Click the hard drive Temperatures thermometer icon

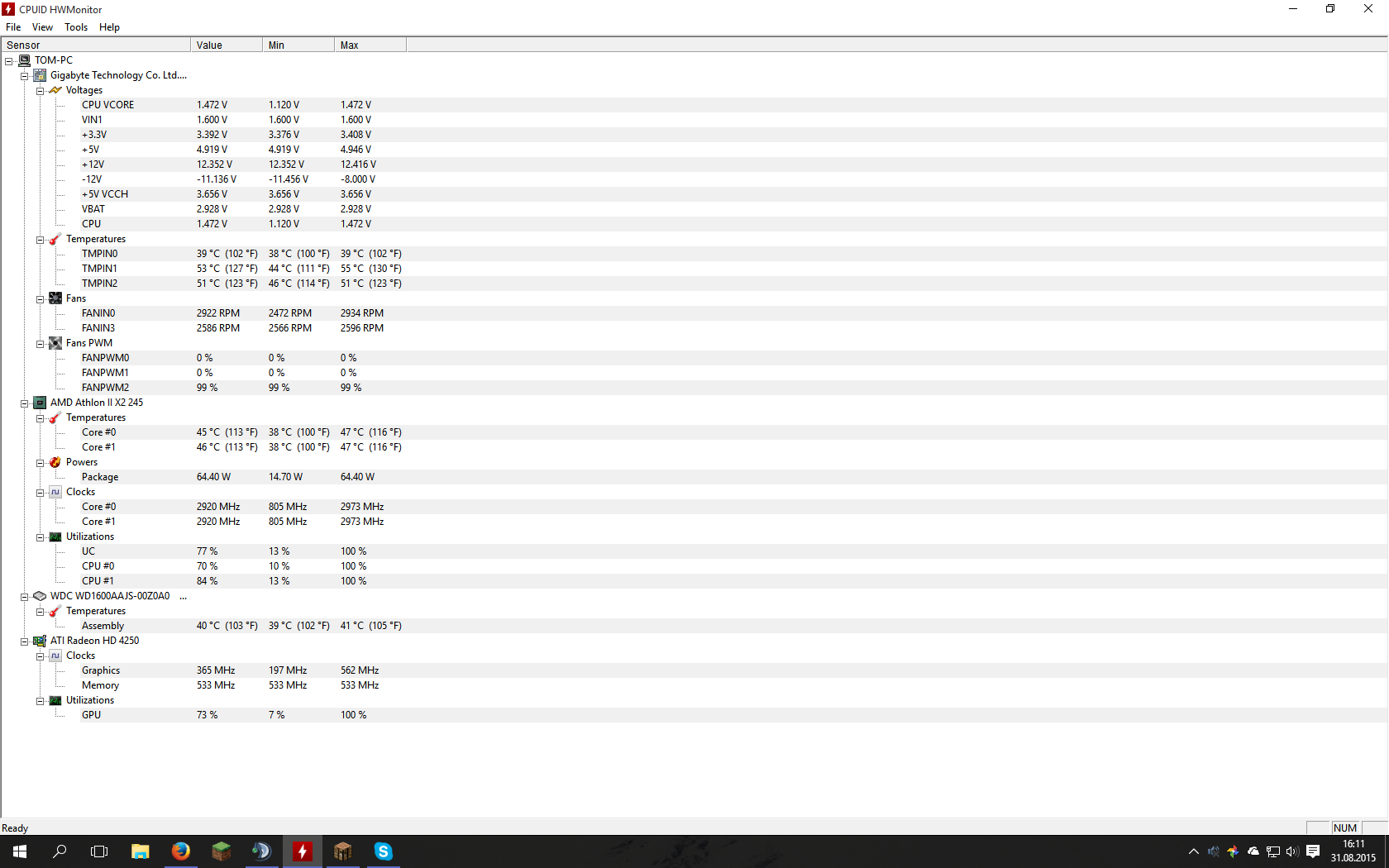tap(55, 611)
